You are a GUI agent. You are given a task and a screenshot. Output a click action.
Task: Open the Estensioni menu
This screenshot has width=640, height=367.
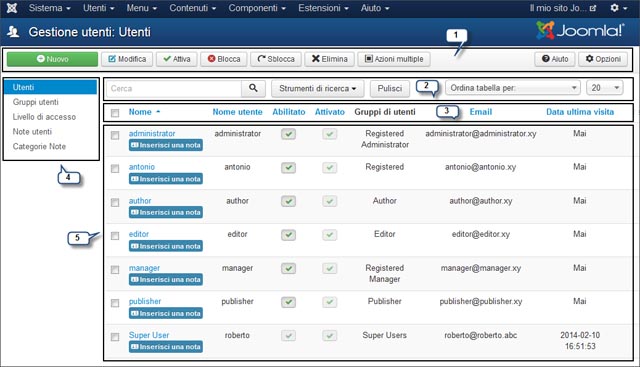[323, 8]
